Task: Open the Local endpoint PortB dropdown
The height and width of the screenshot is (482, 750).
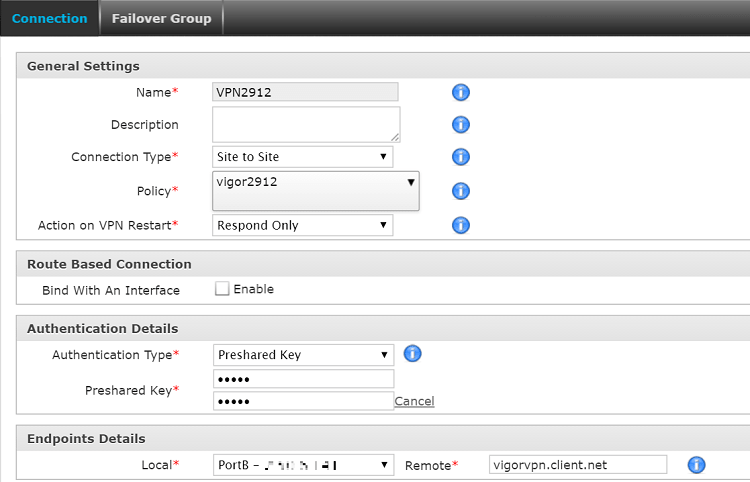Action: (x=303, y=465)
